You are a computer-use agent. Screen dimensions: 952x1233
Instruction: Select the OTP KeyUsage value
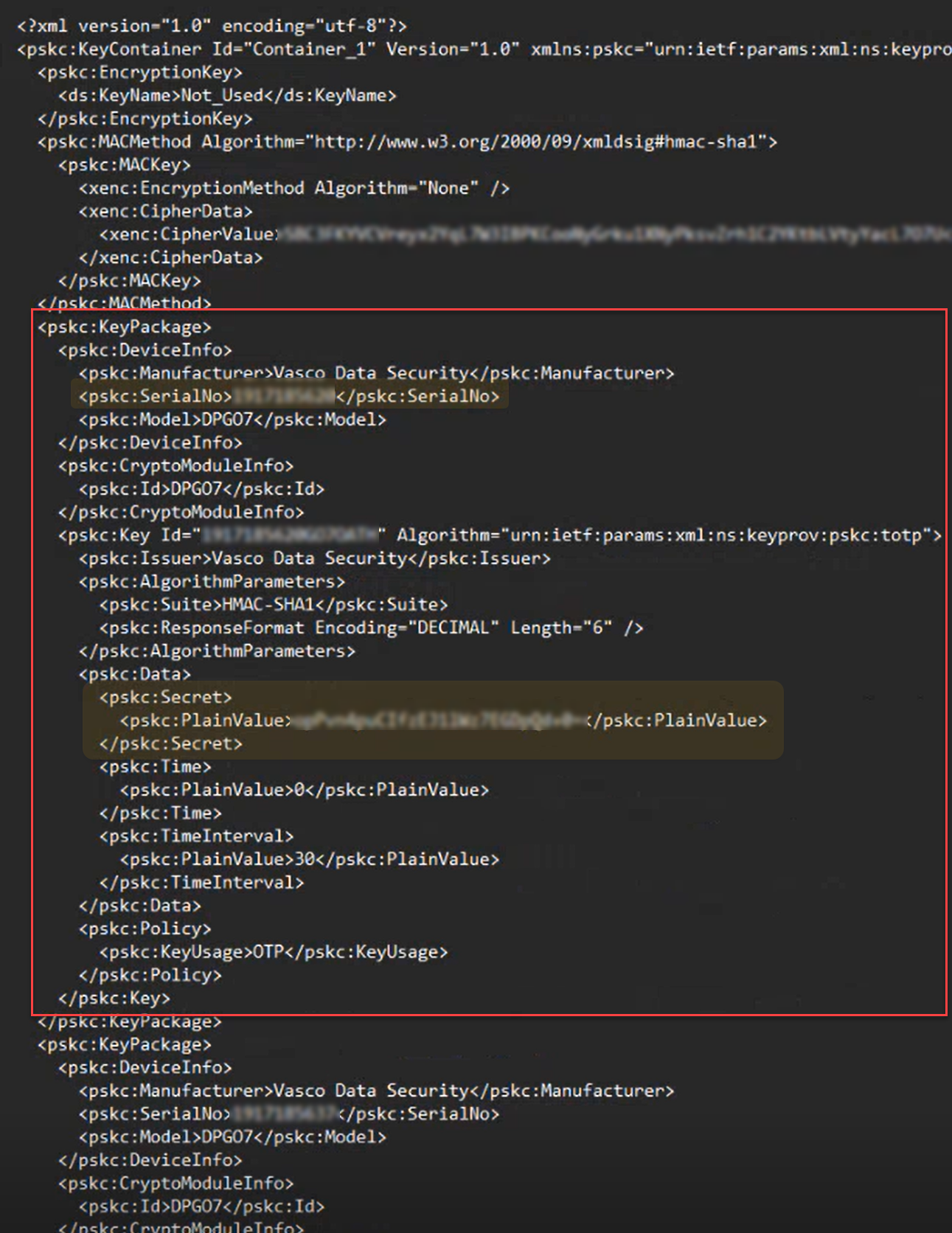click(x=268, y=952)
